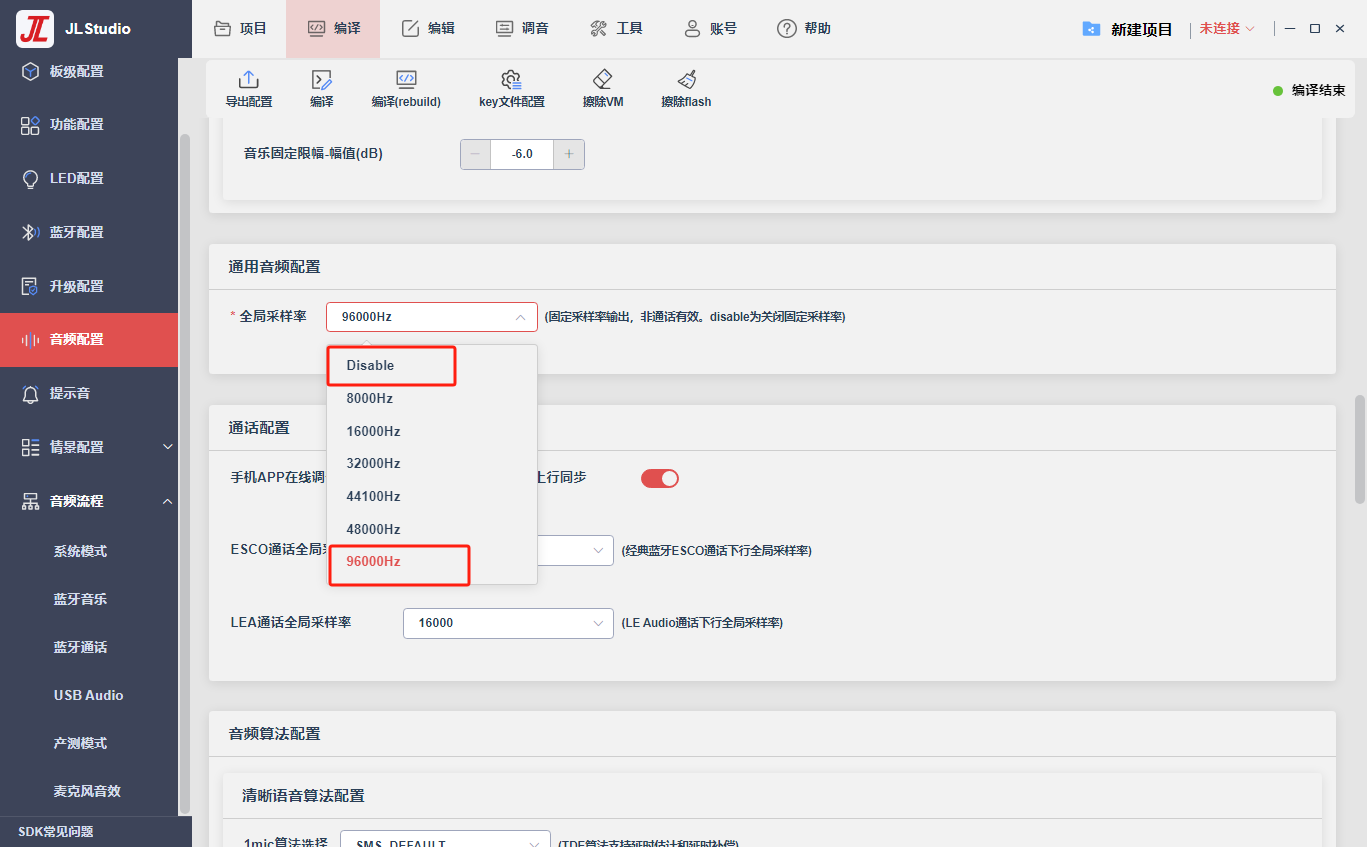1367x847 pixels.
Task: Open USB Audio under 音频流程
Action: 89,696
